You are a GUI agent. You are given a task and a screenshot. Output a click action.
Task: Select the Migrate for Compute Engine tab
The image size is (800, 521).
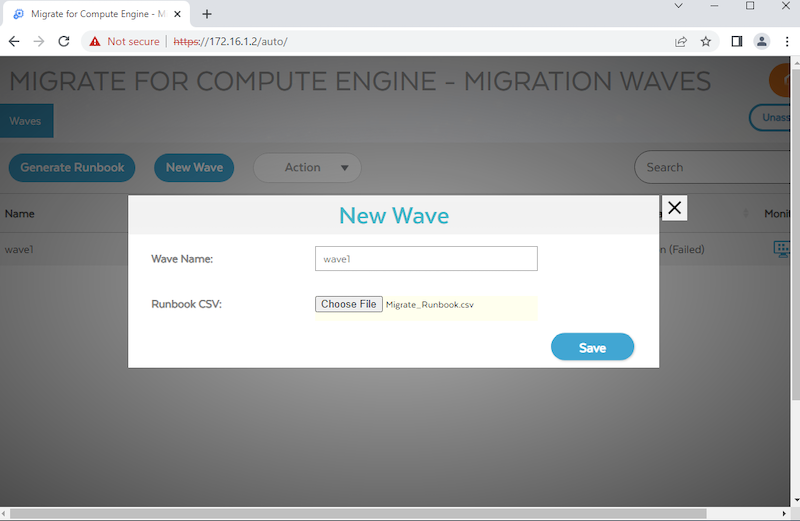click(97, 14)
